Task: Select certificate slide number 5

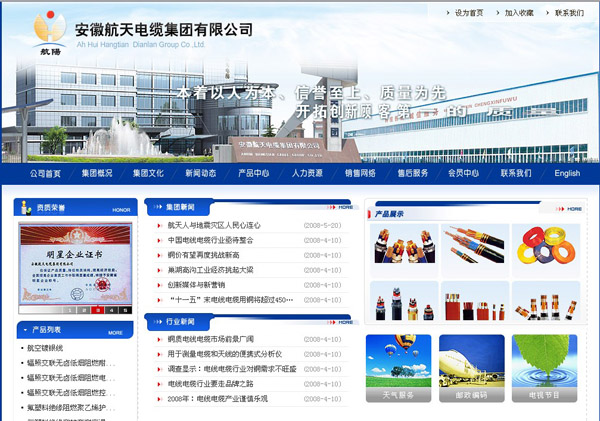Action: [x=126, y=310]
